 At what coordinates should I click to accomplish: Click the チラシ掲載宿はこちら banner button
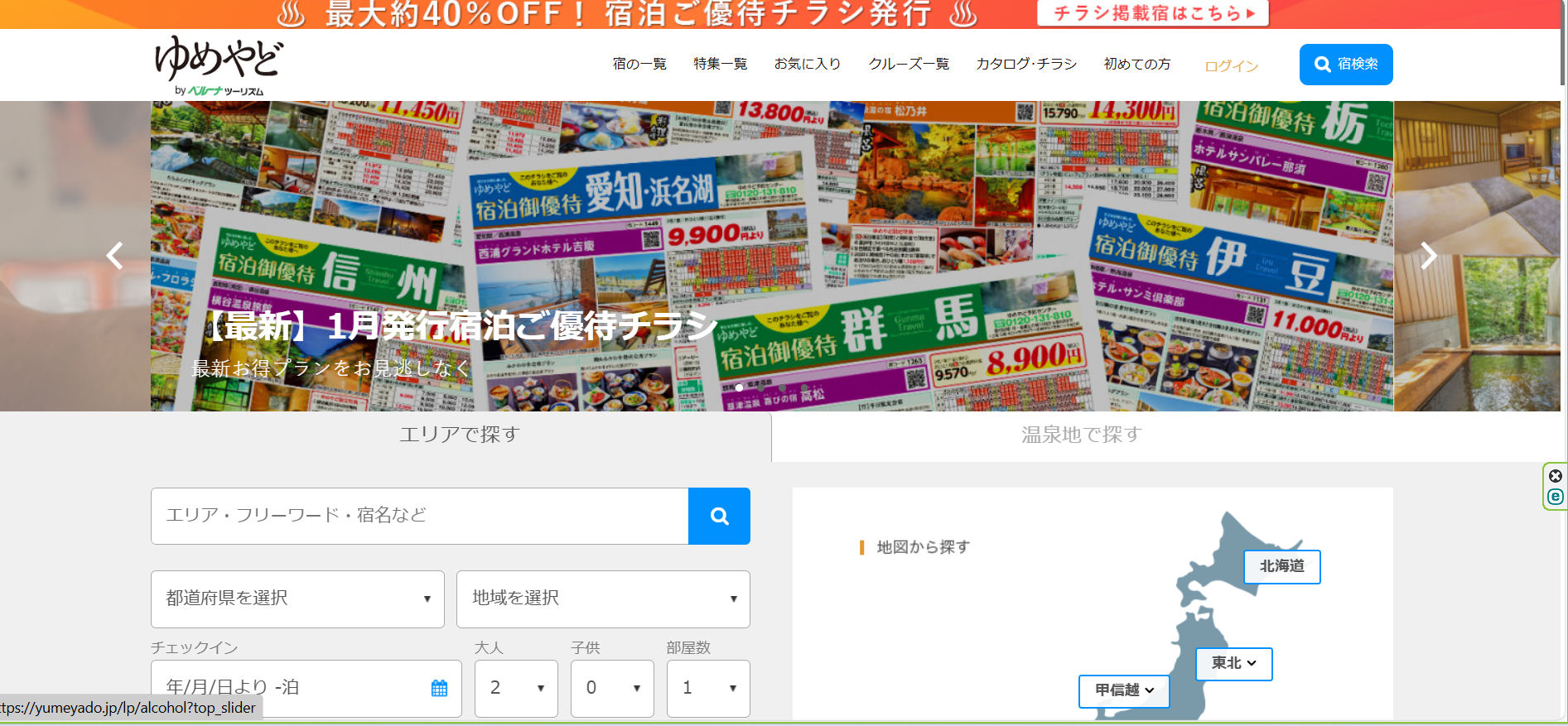(x=1152, y=13)
